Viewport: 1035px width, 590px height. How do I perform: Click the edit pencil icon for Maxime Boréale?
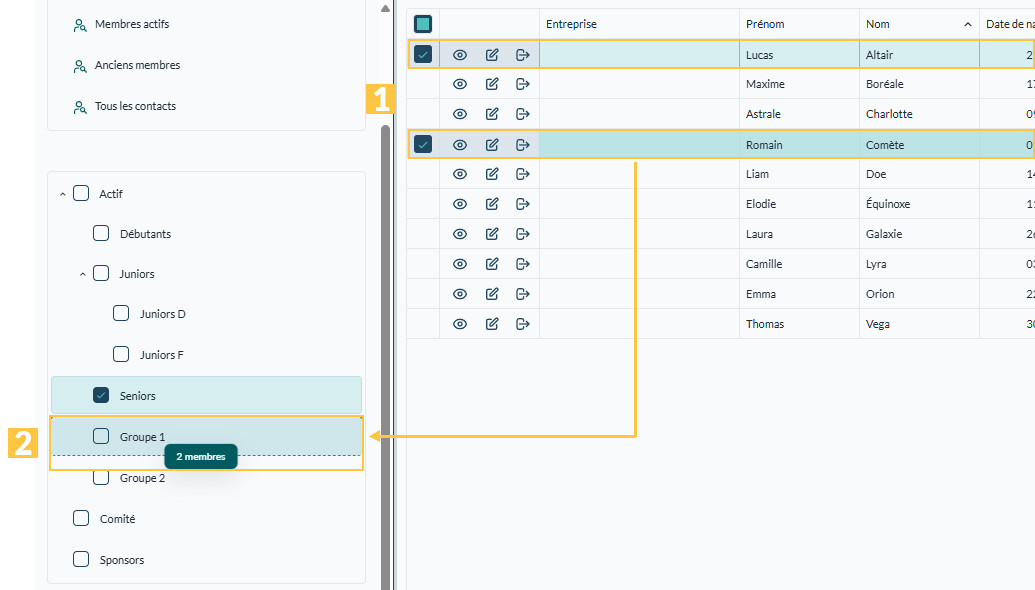click(492, 84)
